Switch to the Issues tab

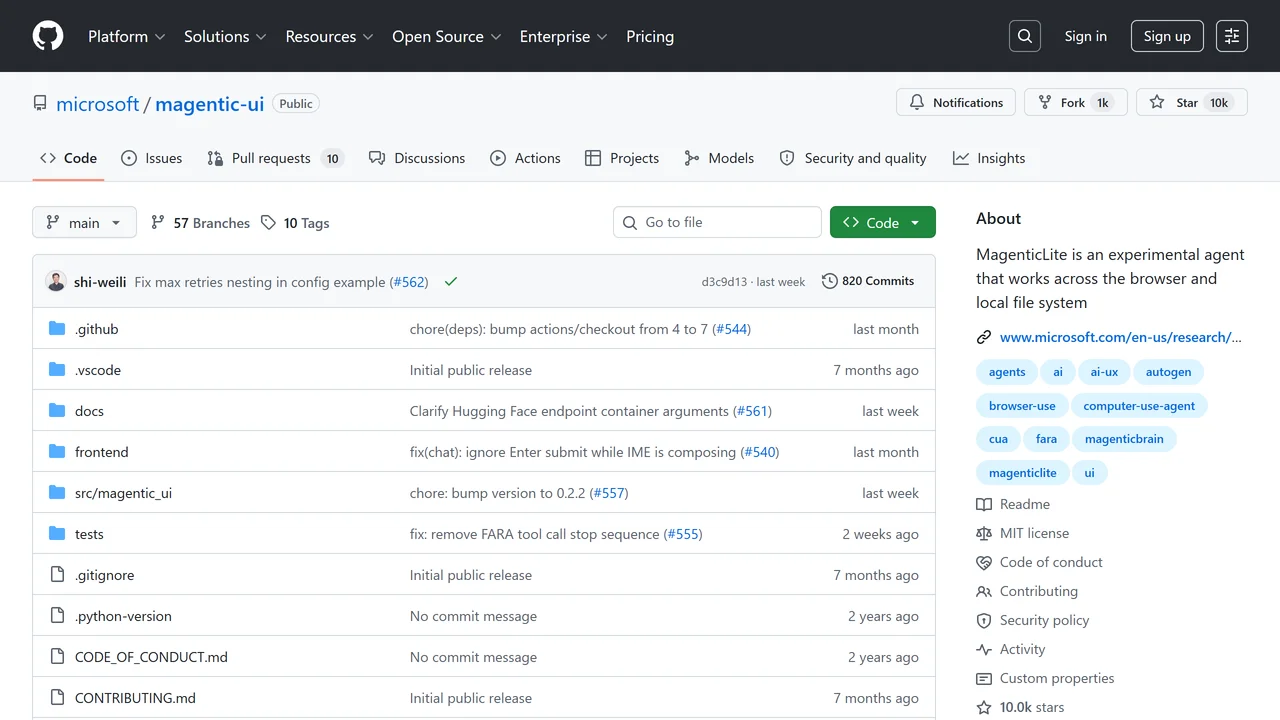152,158
